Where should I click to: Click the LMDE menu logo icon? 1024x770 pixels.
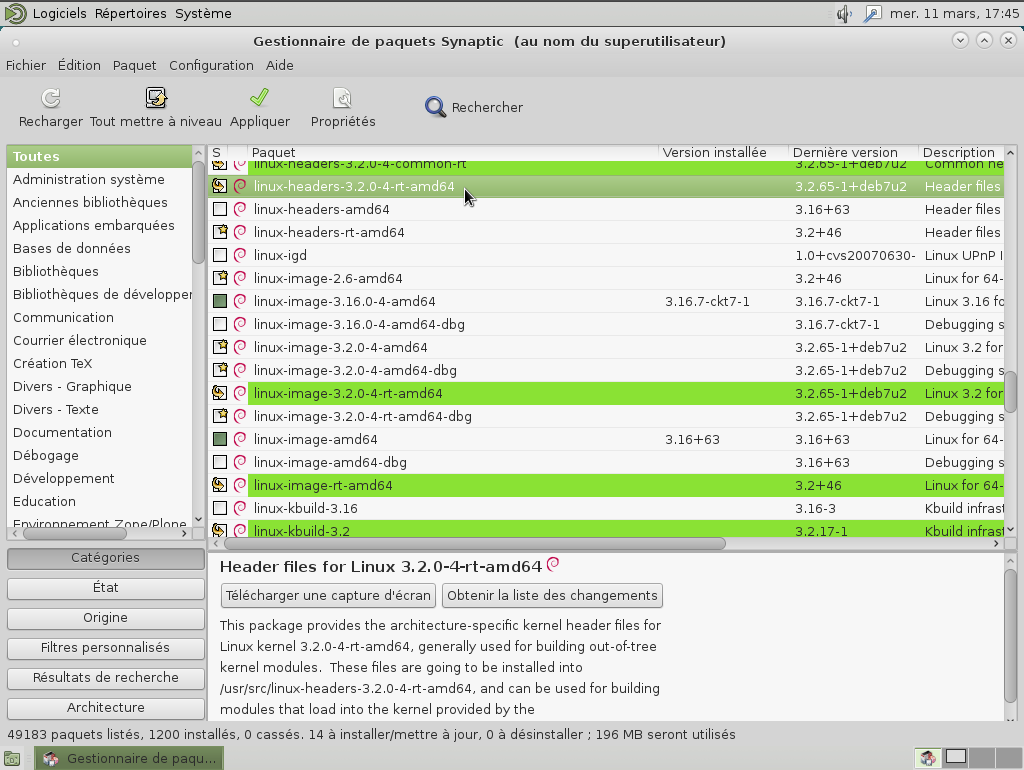15,14
